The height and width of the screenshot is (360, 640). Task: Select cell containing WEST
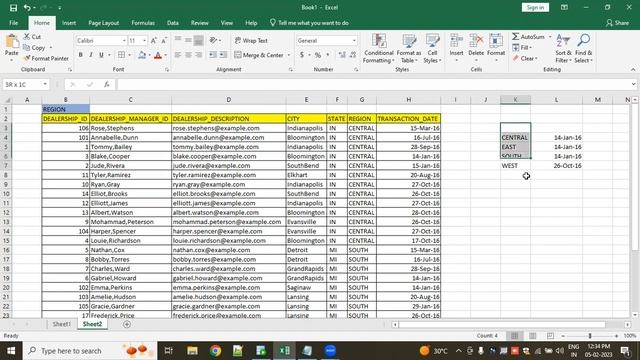tap(516, 166)
